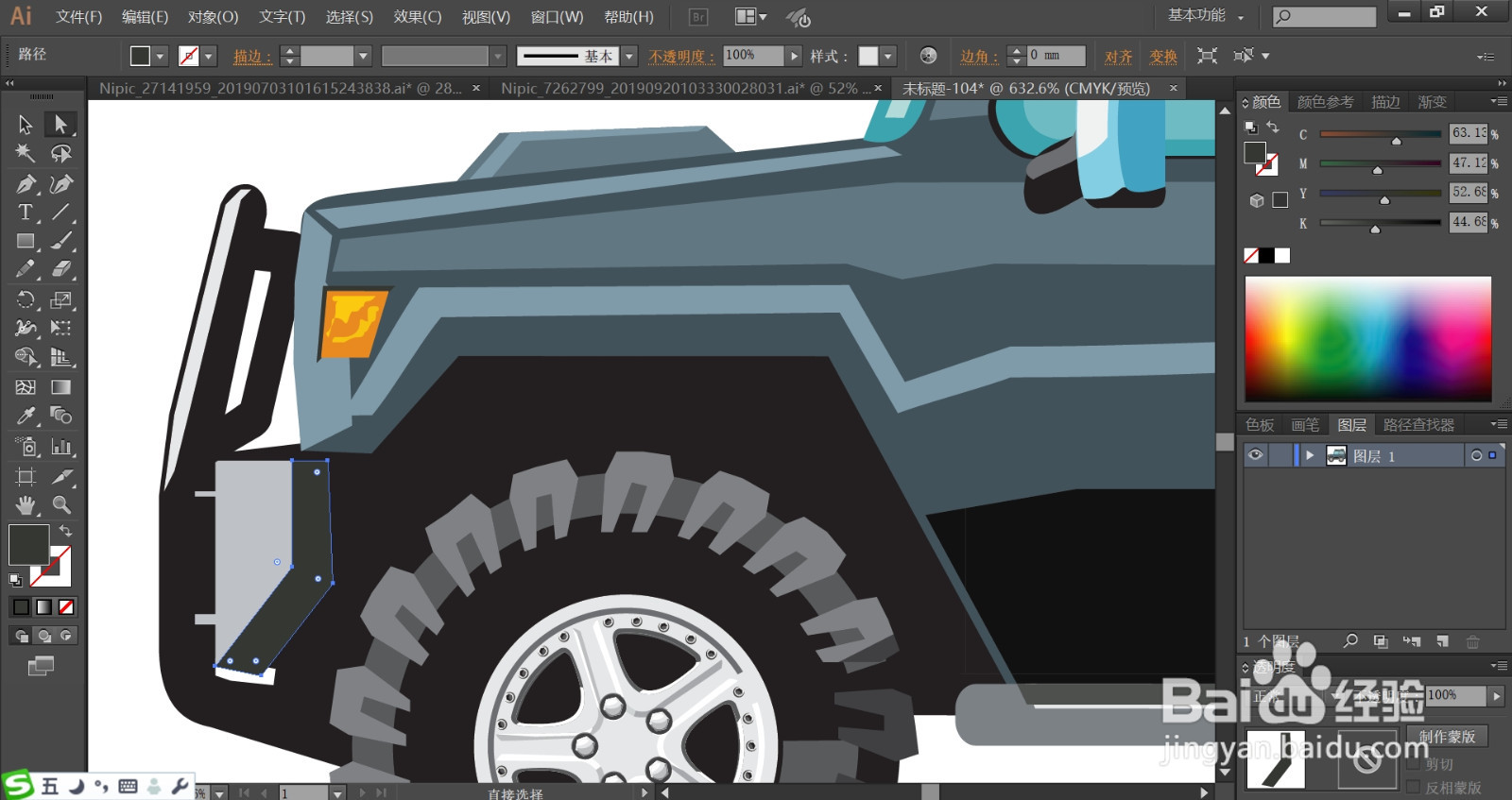Click the swap fill and stroke arrows
This screenshot has width=1512, height=800.
[65, 531]
